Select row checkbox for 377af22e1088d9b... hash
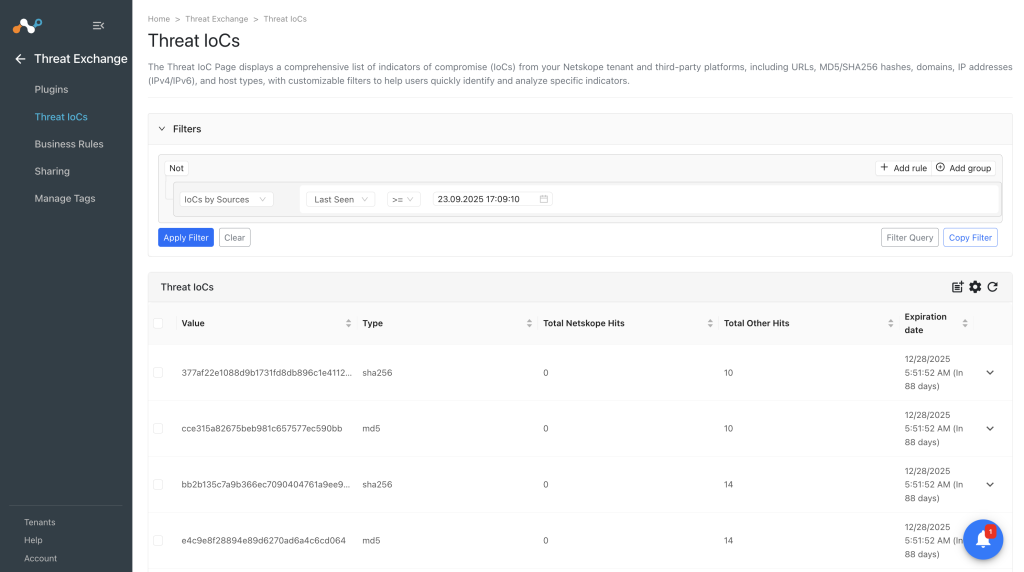The image size is (1024, 572). [158, 373]
